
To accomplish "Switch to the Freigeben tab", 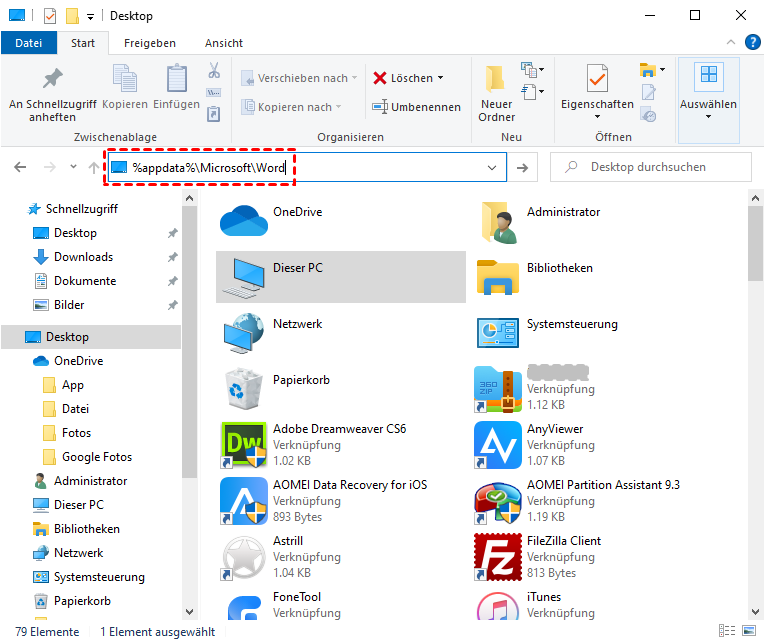I will click(150, 43).
